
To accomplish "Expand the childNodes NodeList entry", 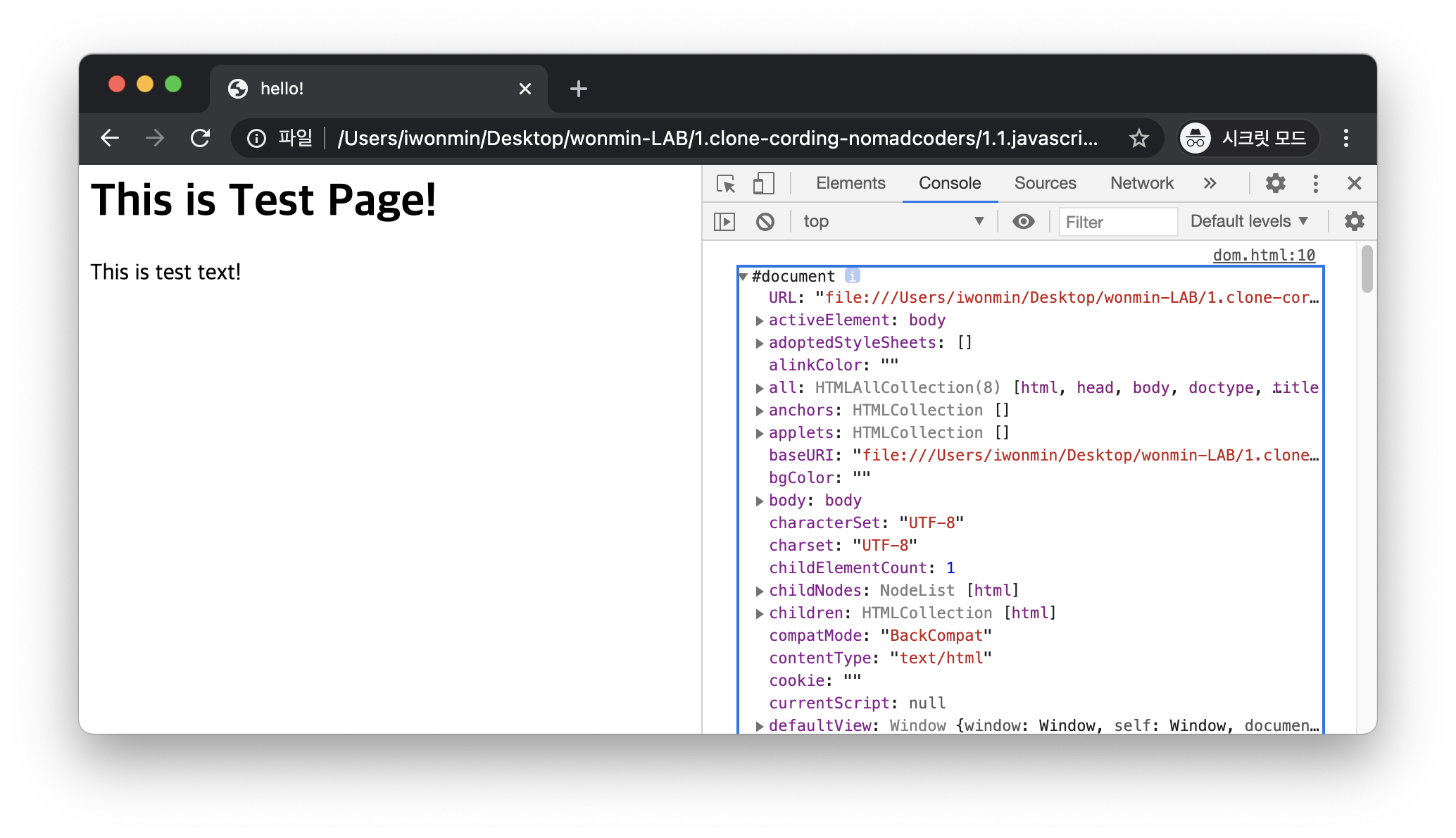I will point(760,592).
